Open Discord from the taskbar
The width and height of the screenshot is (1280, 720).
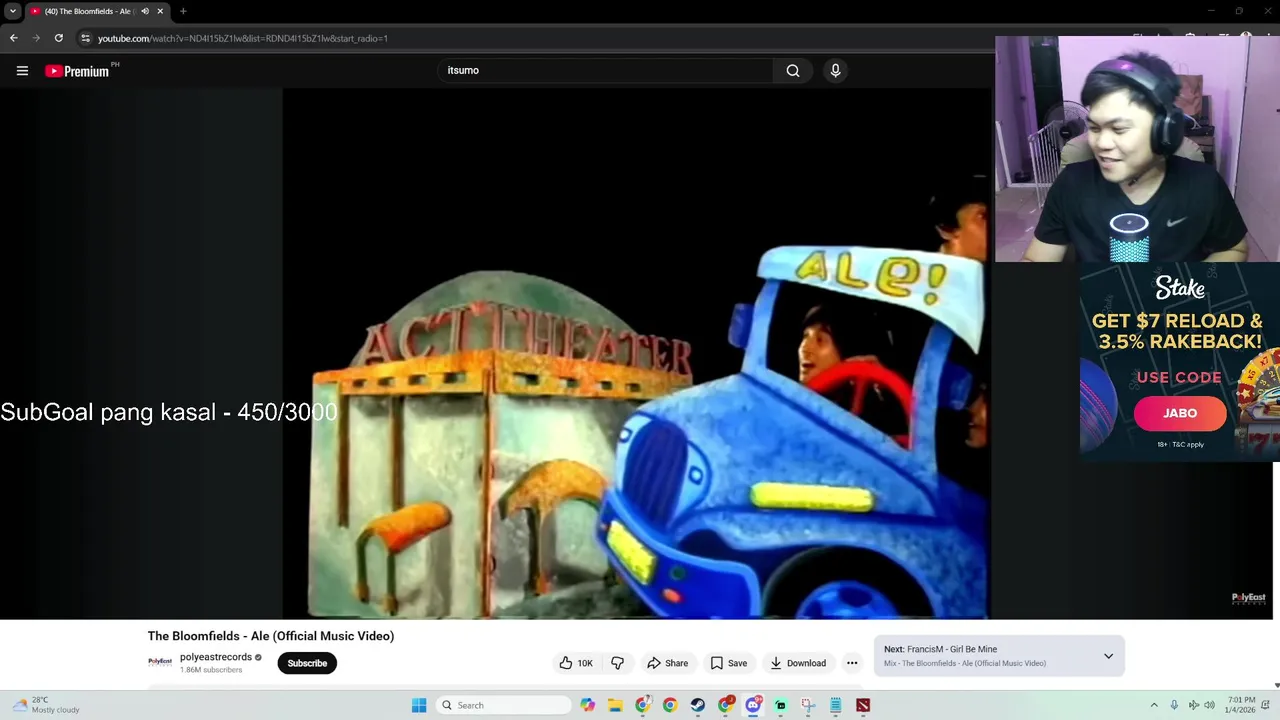point(753,705)
